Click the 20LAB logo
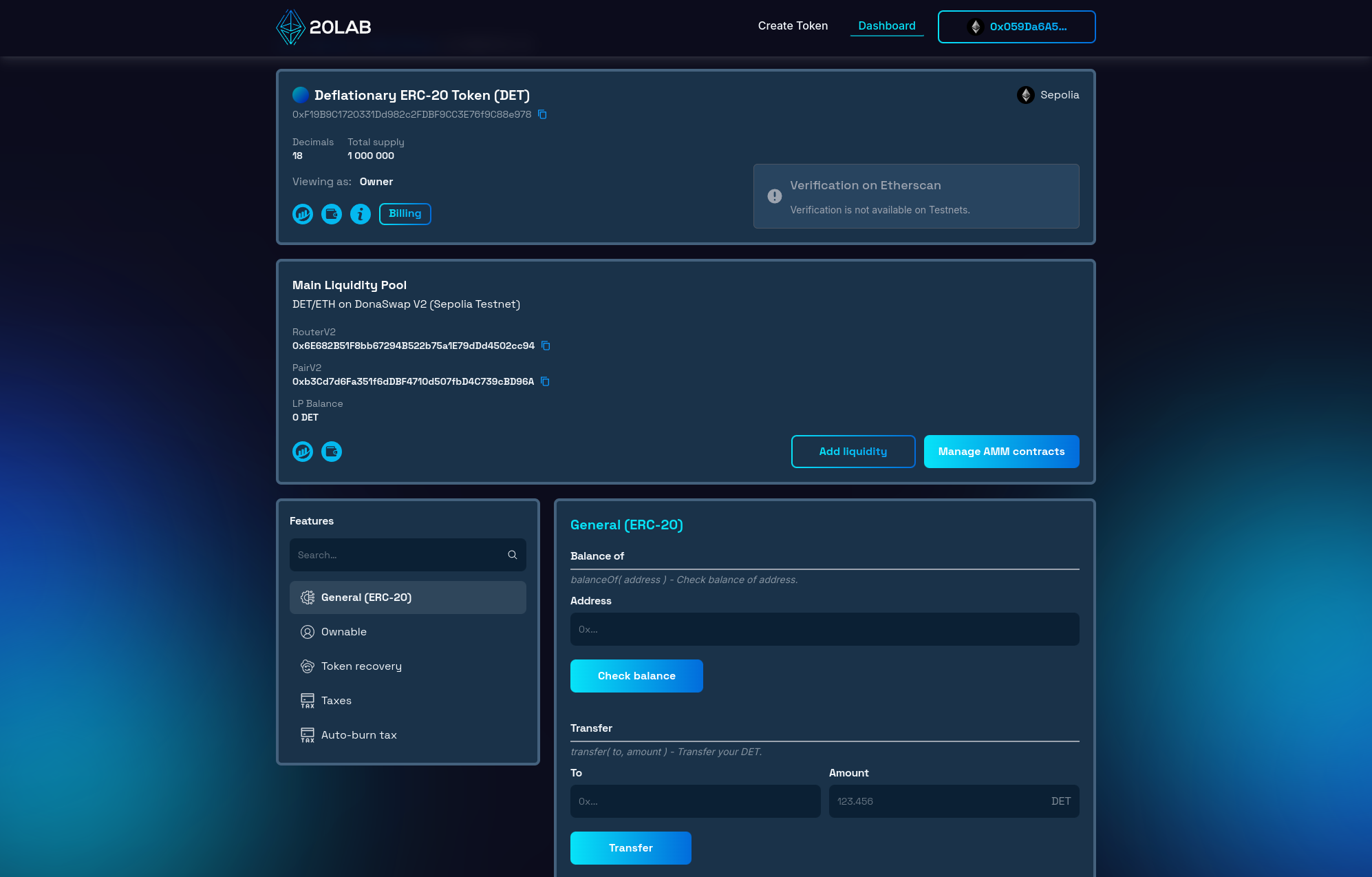1372x877 pixels. point(323,27)
